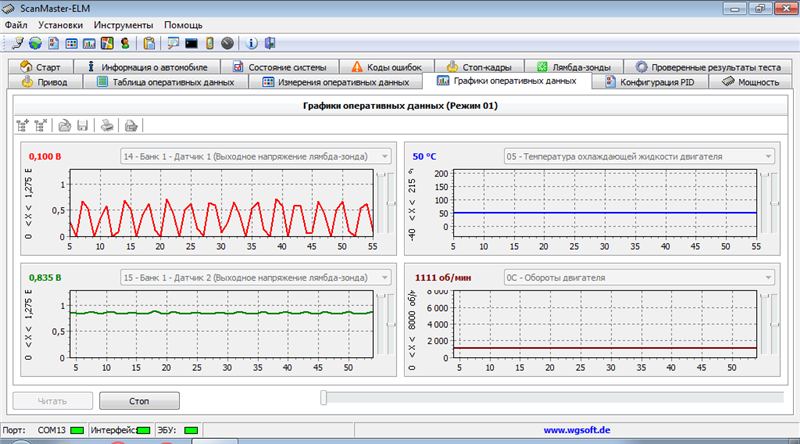Click the save diskette icon in graphs toolbar
Image resolution: width=800 pixels, height=444 pixels.
[83, 125]
